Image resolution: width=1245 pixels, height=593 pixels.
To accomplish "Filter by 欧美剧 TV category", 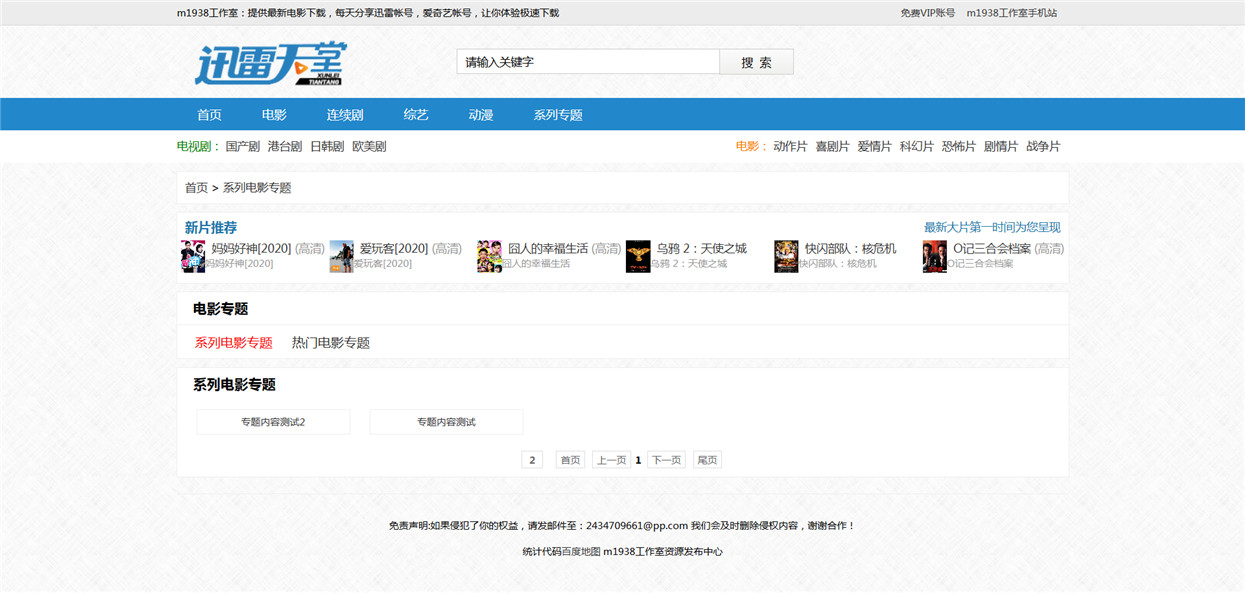I will point(369,146).
